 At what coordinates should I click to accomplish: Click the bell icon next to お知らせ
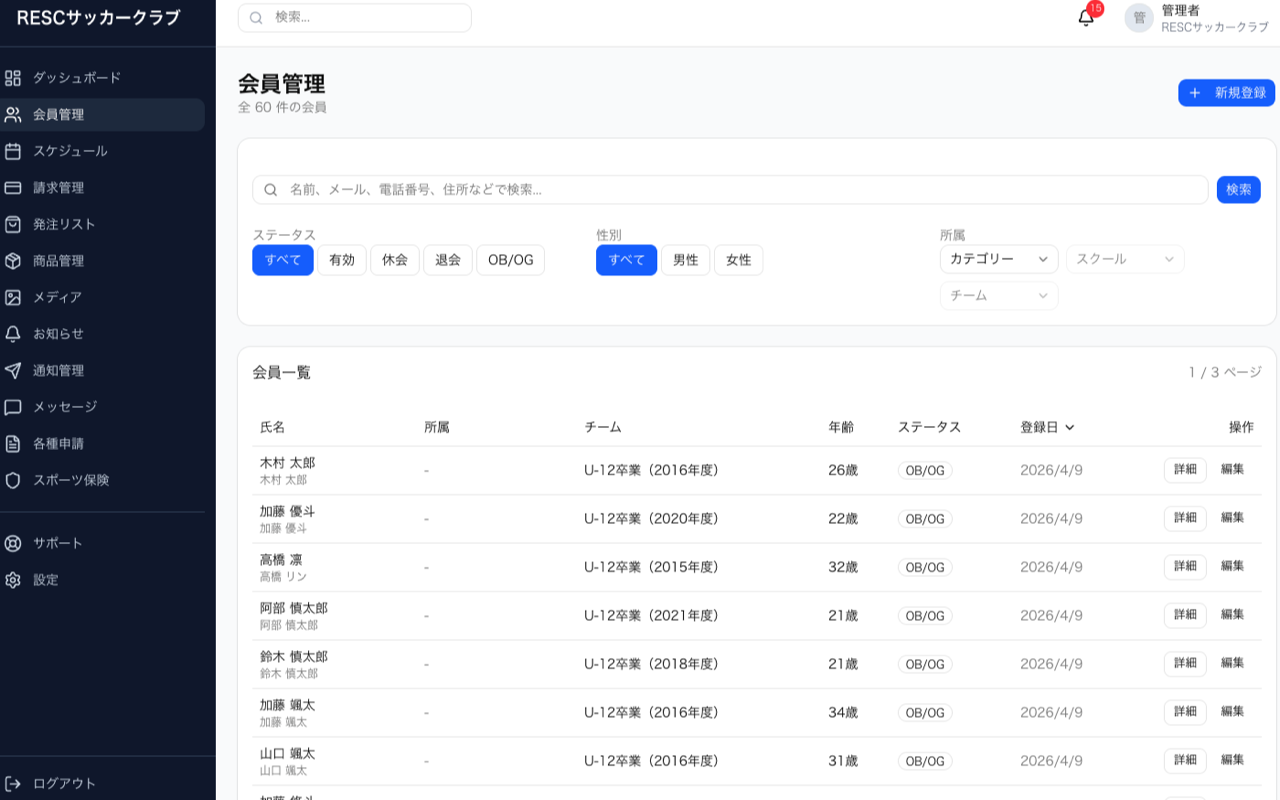coord(13,334)
